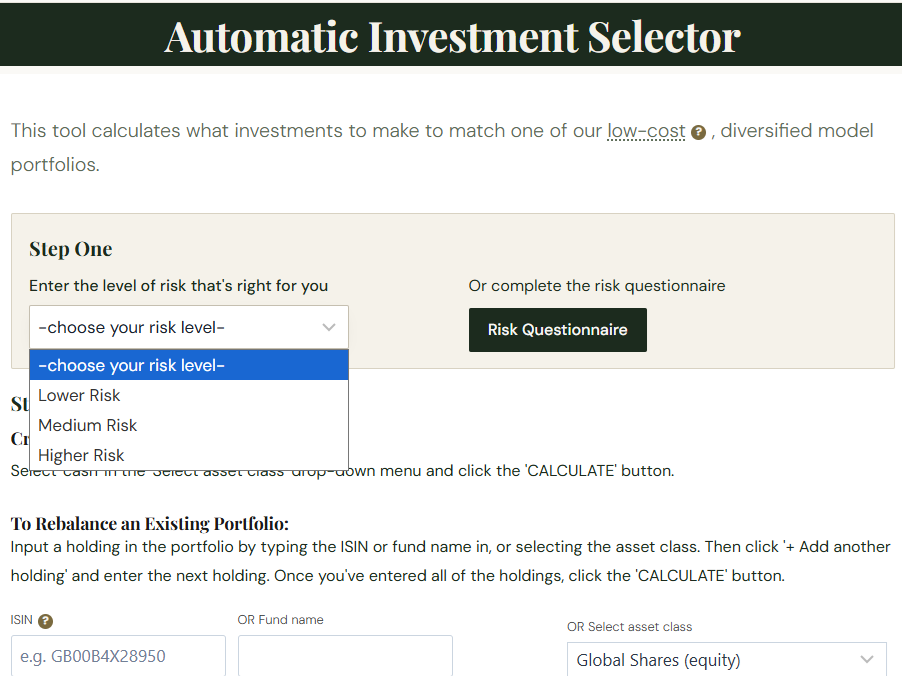Launch the Risk Questionnaire button
Screen dimensions: 902x676
pyautogui.click(x=557, y=330)
